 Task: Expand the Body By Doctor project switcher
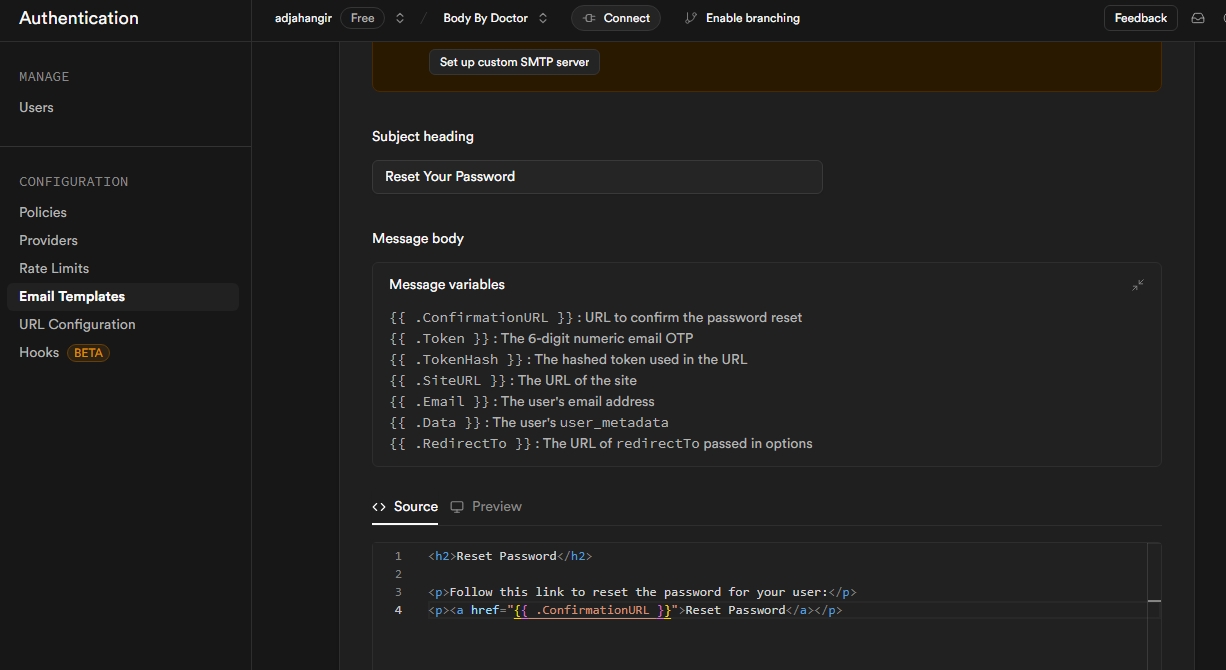pos(543,18)
